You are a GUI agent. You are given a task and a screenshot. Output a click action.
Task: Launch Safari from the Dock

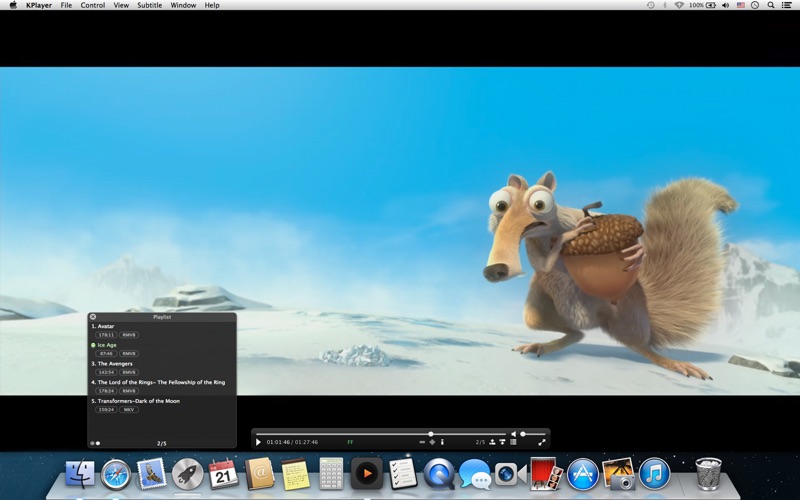[x=116, y=474]
